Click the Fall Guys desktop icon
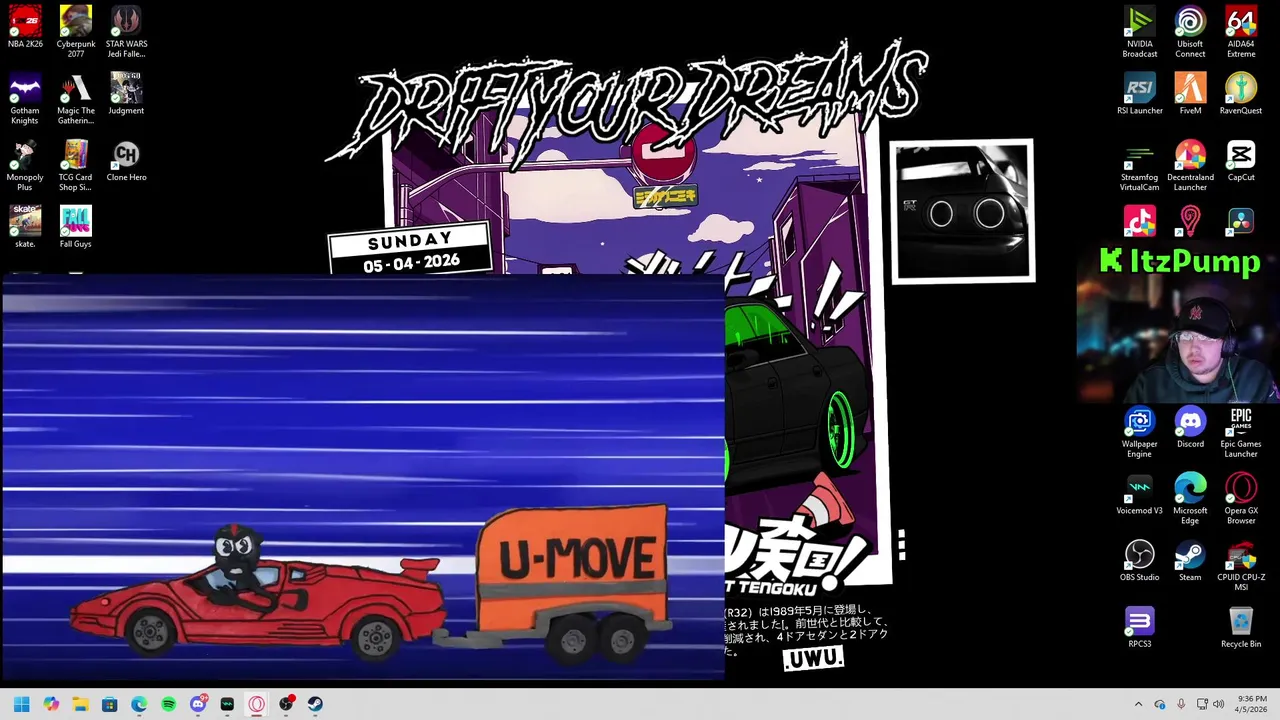The image size is (1280, 720). pyautogui.click(x=76, y=227)
